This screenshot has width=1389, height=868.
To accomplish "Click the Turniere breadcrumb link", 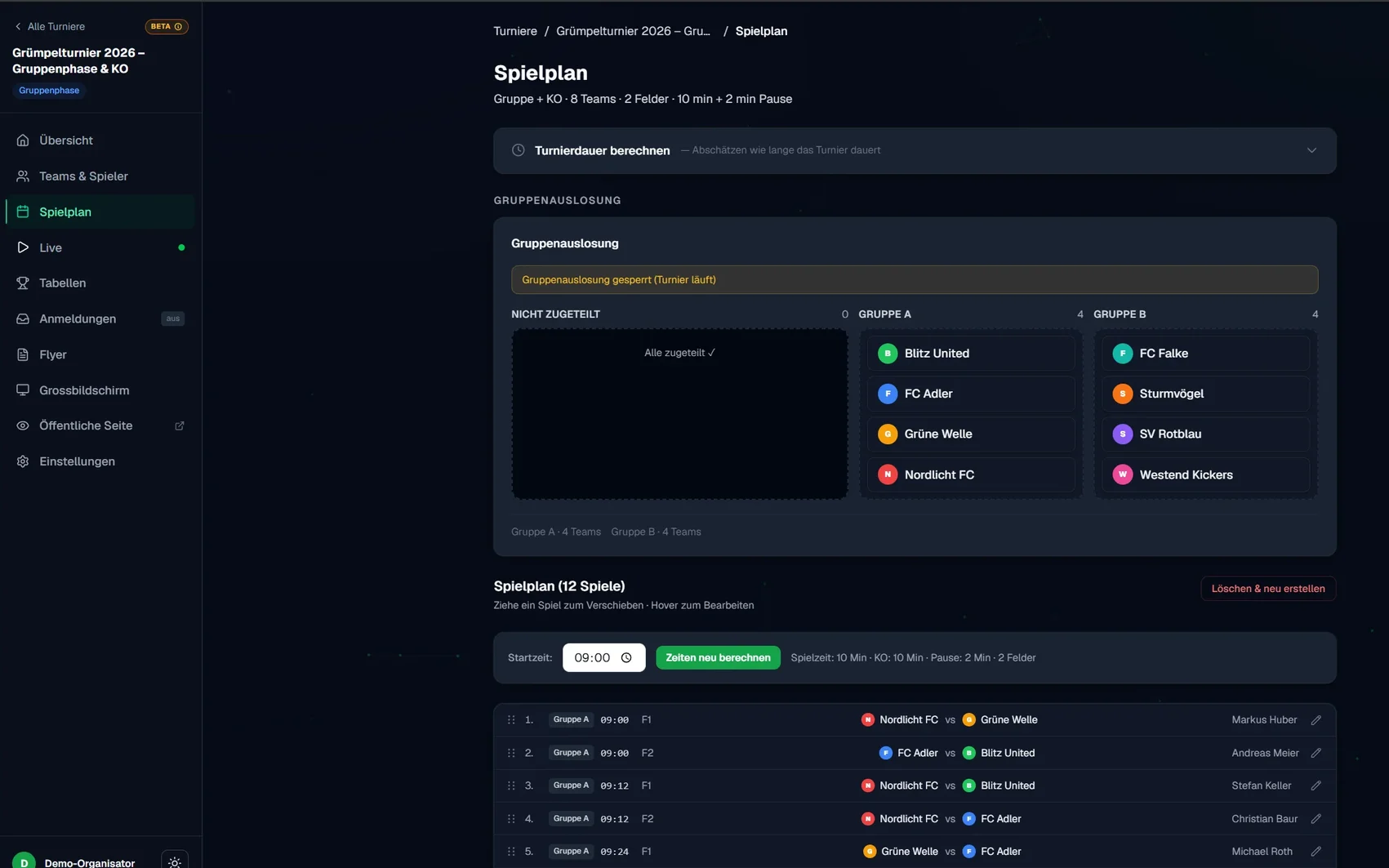I will (515, 31).
